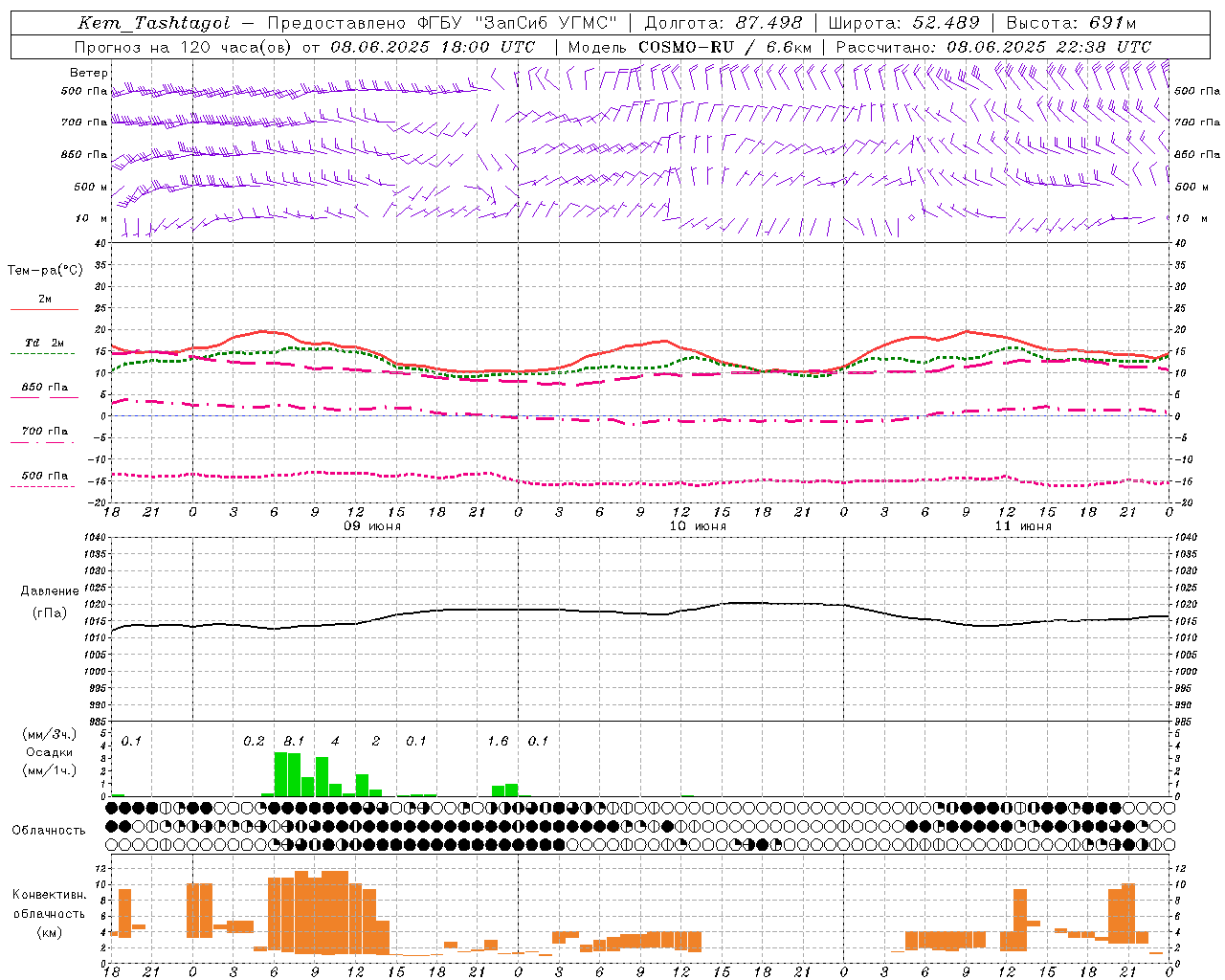Click the elevation value 691м
The image size is (1225, 980).
click(1112, 23)
